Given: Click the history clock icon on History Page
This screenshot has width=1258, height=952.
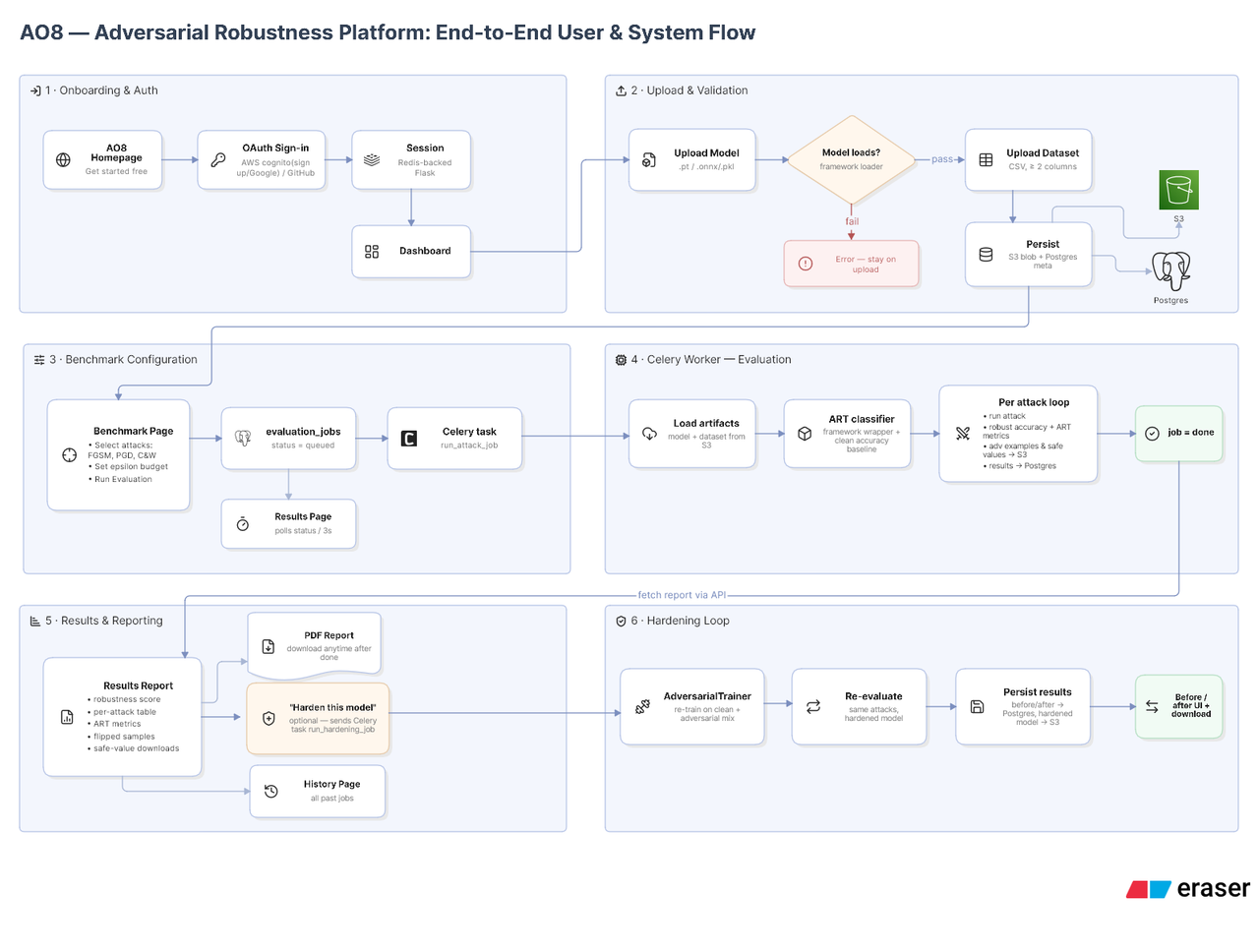Looking at the screenshot, I should point(271,791).
